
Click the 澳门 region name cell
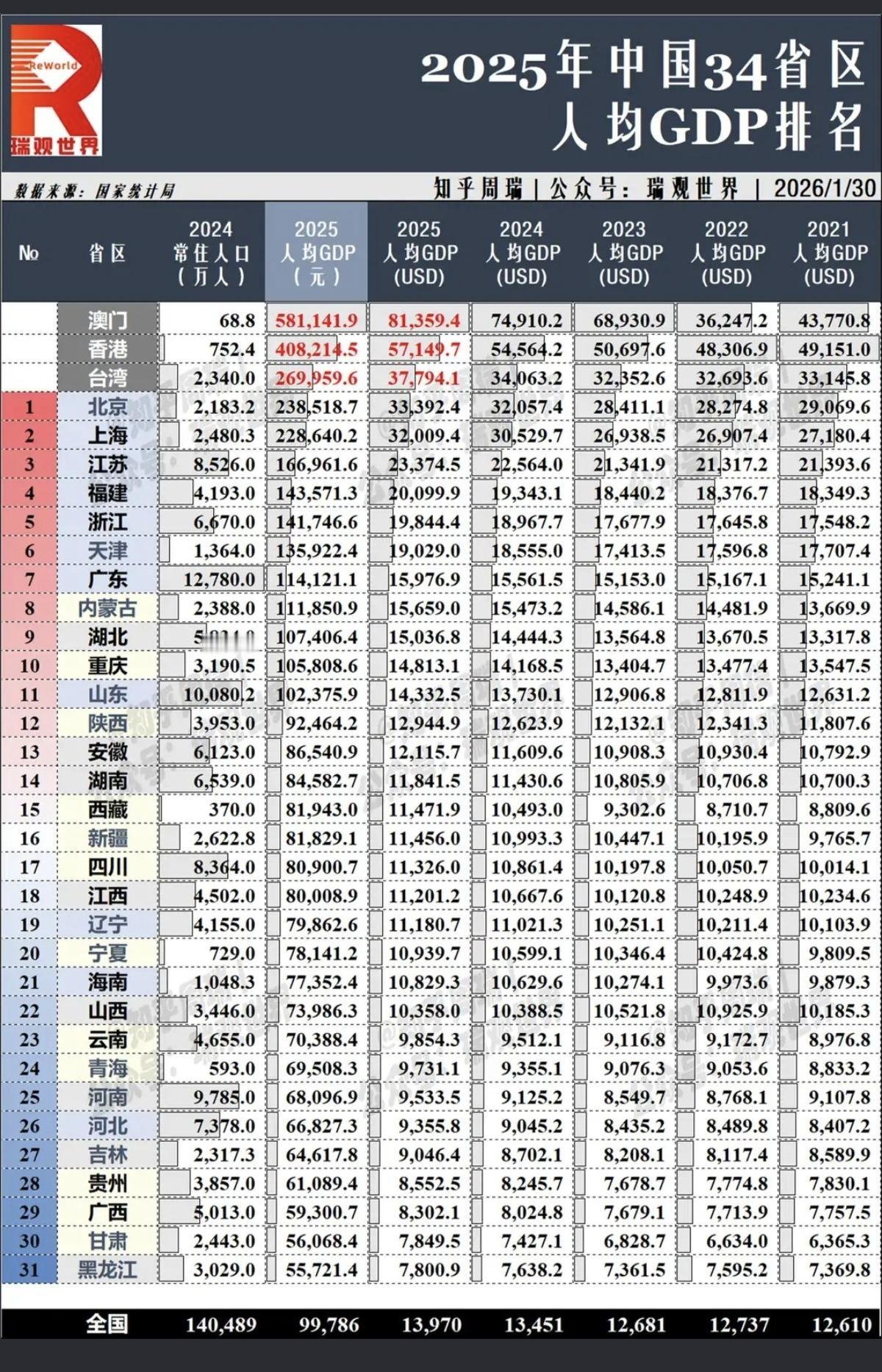click(x=107, y=320)
